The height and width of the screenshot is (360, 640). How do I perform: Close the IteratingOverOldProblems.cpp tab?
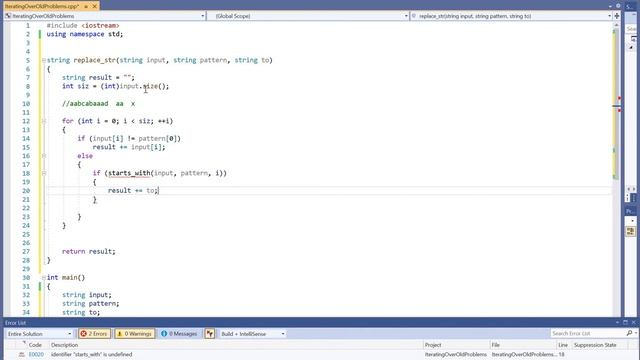[95, 6]
